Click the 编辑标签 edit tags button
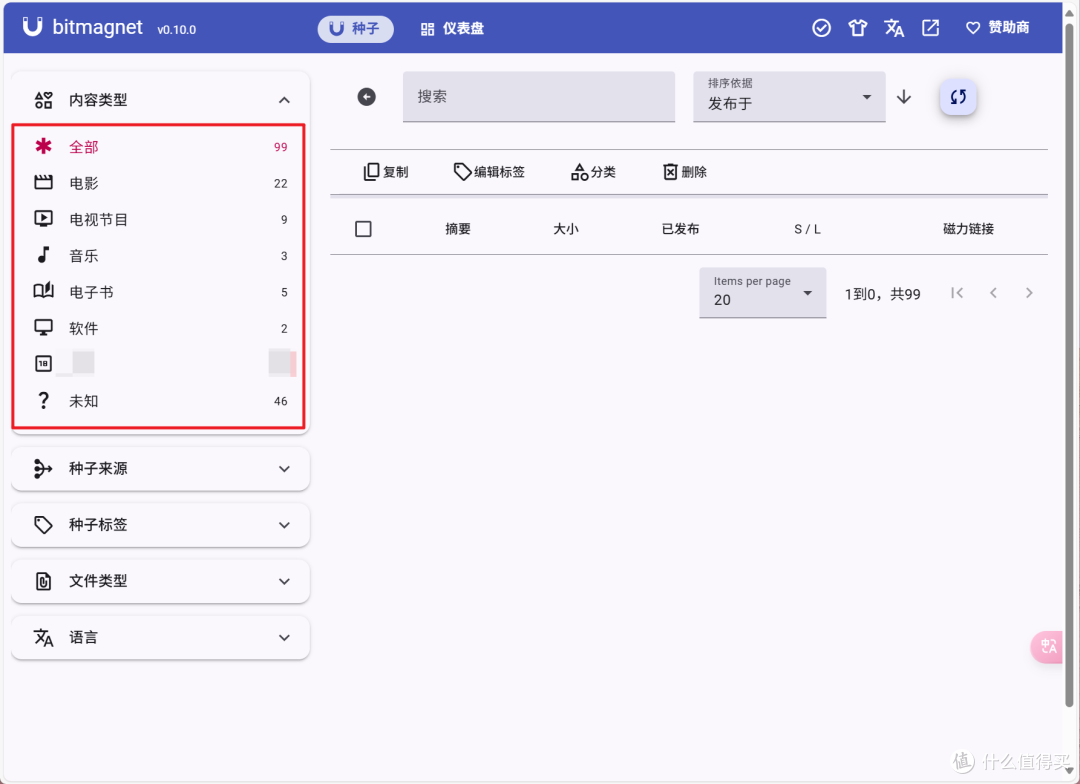The height and width of the screenshot is (784, 1080). [489, 172]
